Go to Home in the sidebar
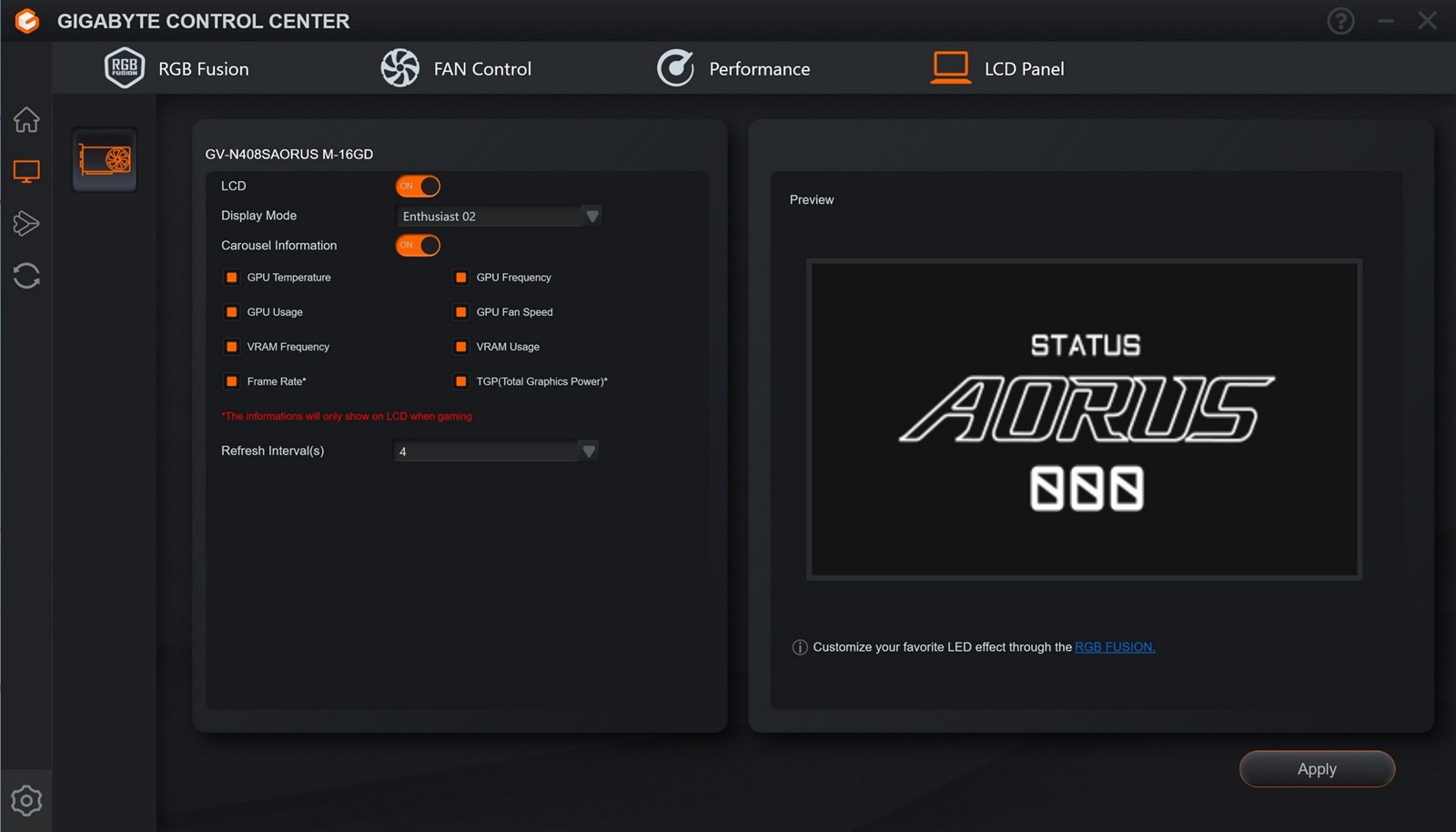1456x832 pixels. pos(26,119)
